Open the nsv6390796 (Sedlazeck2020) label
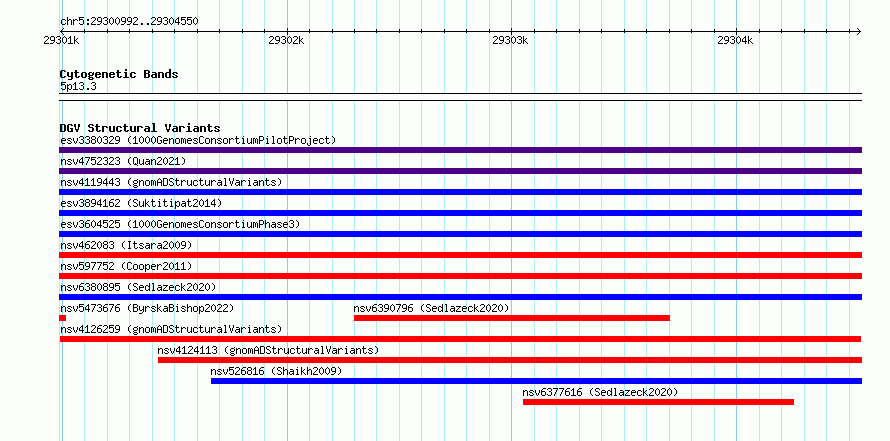Screen dimensions: 890x441 click(x=431, y=308)
